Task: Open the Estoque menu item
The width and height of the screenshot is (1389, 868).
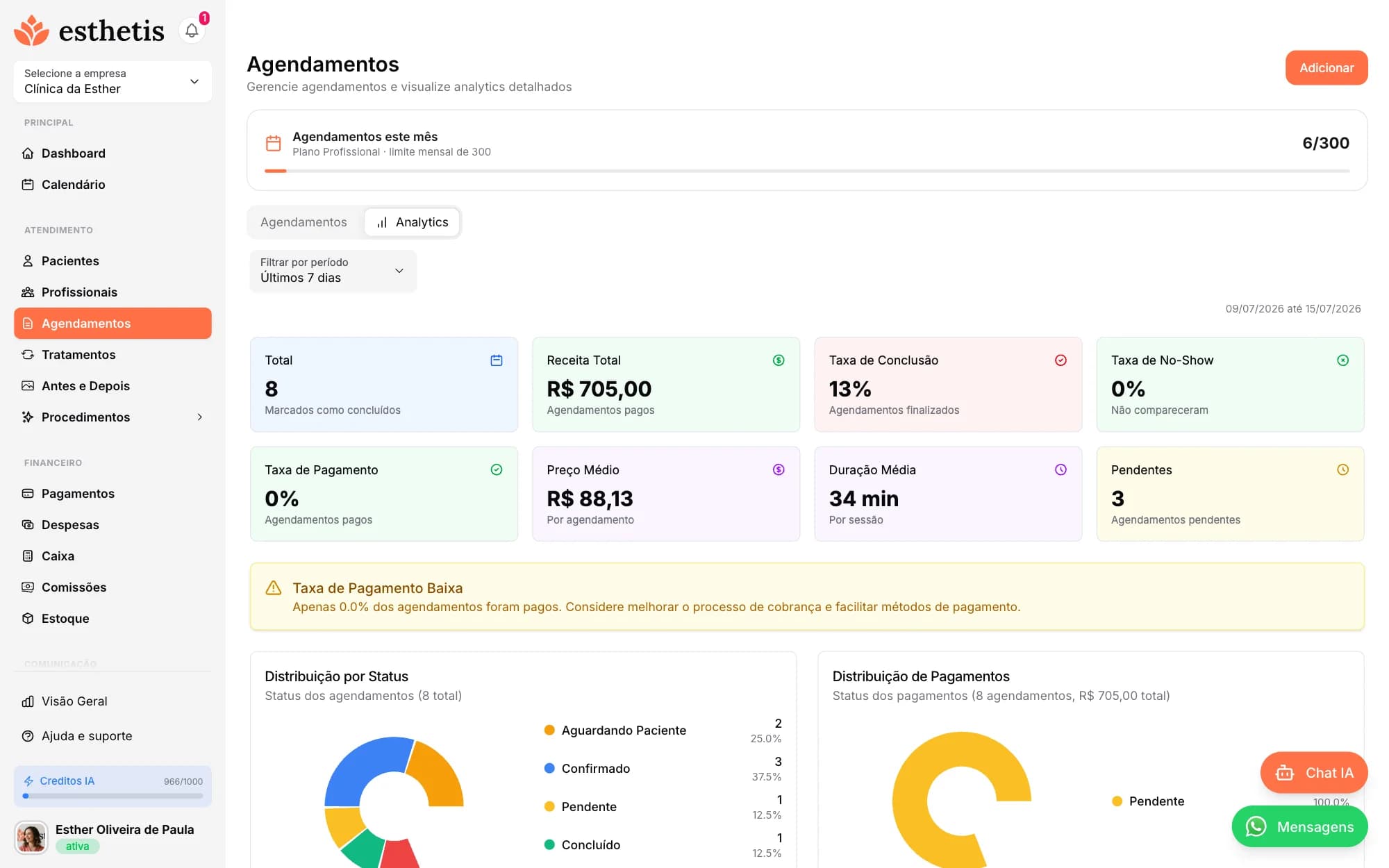Action: tap(113, 619)
